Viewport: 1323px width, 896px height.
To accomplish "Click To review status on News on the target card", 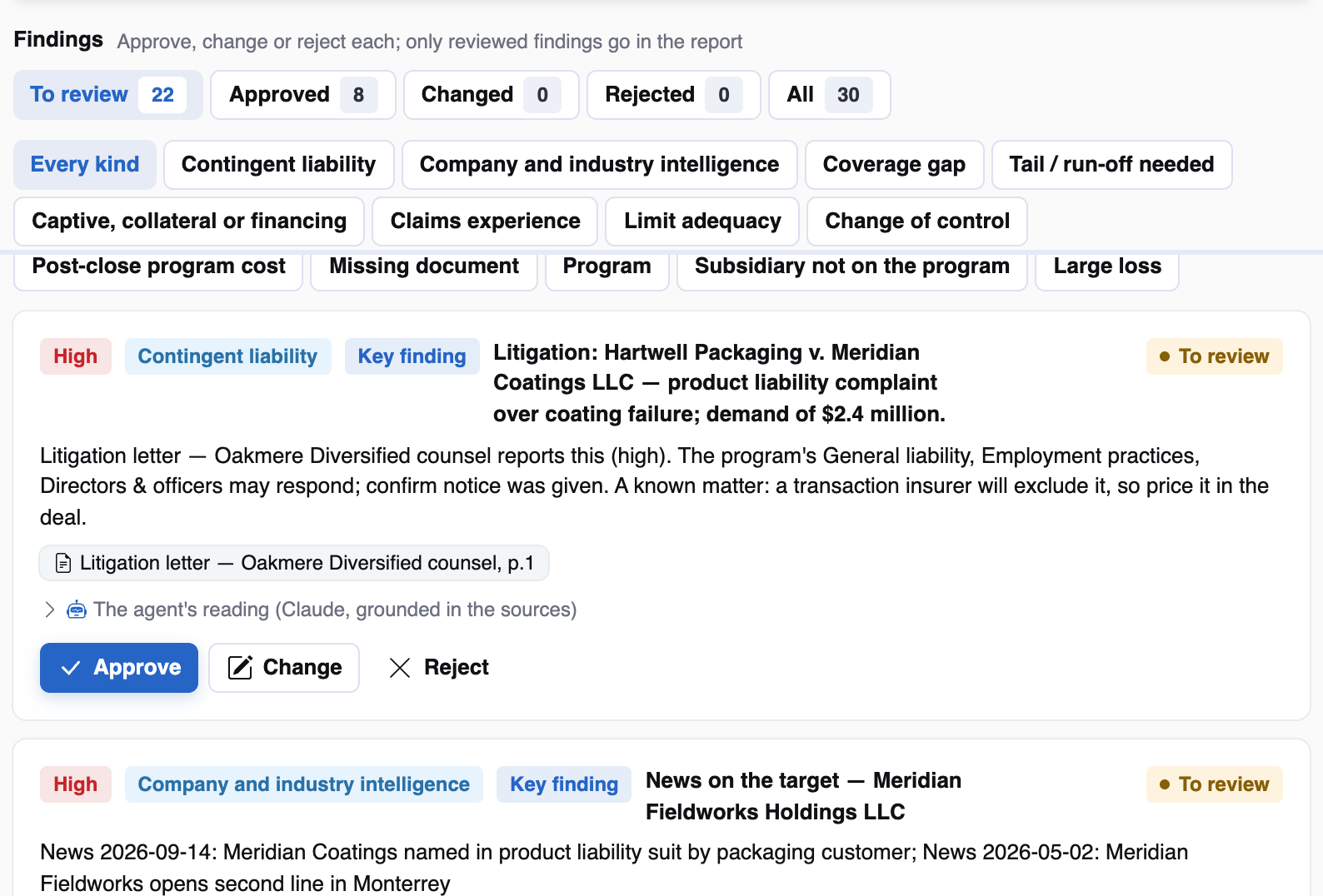I will point(1215,784).
